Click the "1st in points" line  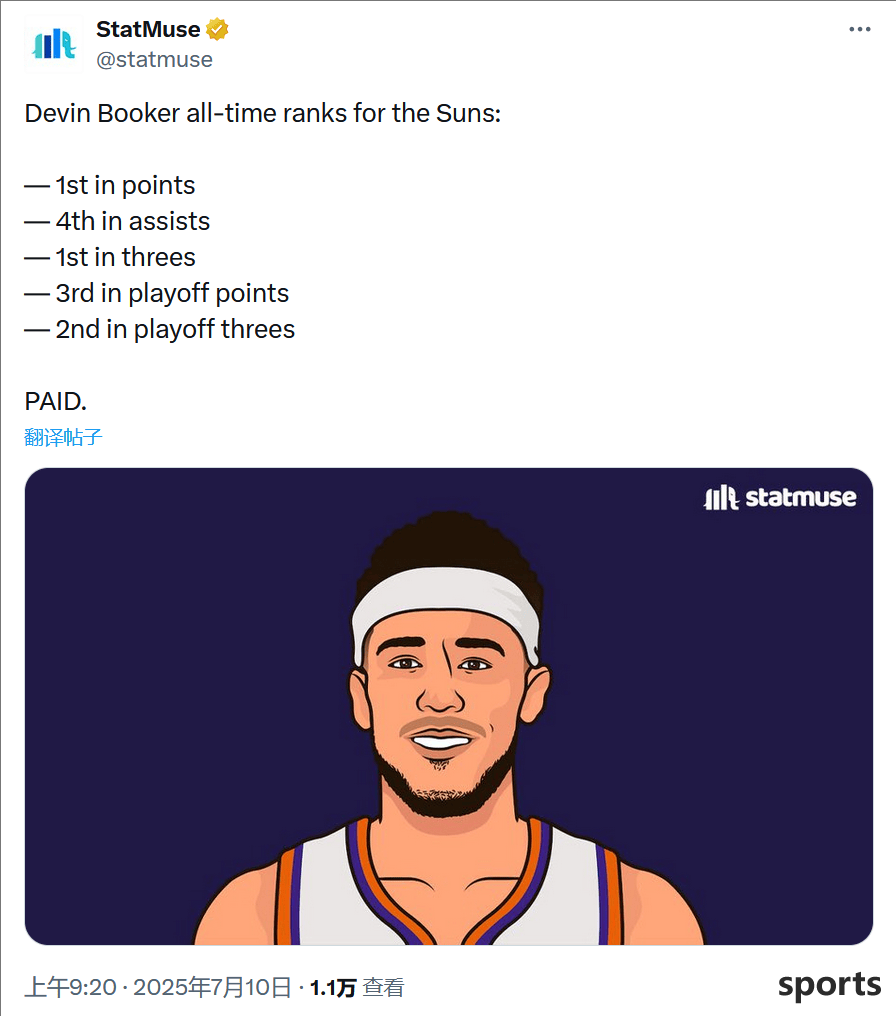(x=109, y=185)
